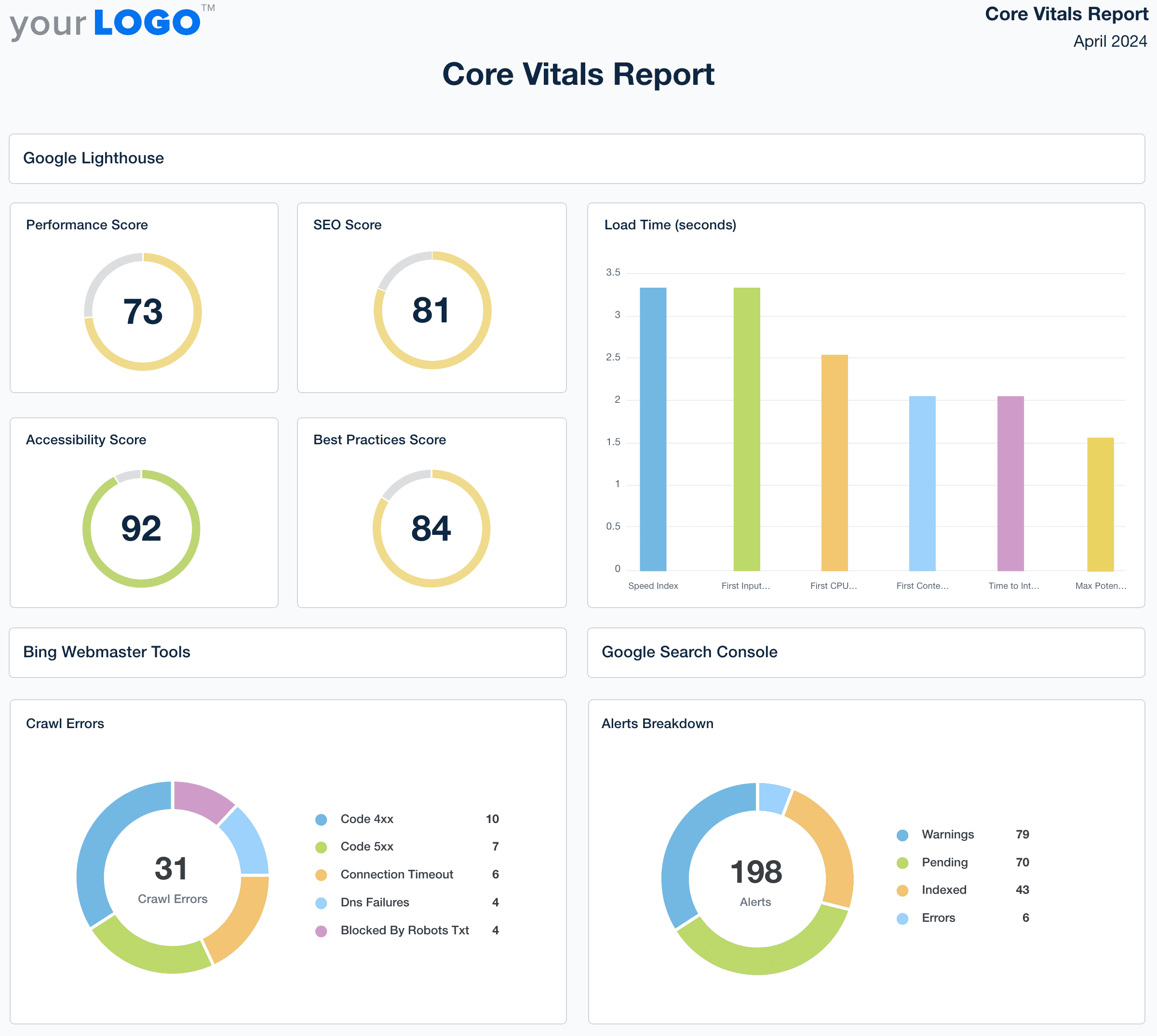Screen dimensions: 1157x1036
Task: Toggle the Pending legend entry
Action: click(944, 862)
